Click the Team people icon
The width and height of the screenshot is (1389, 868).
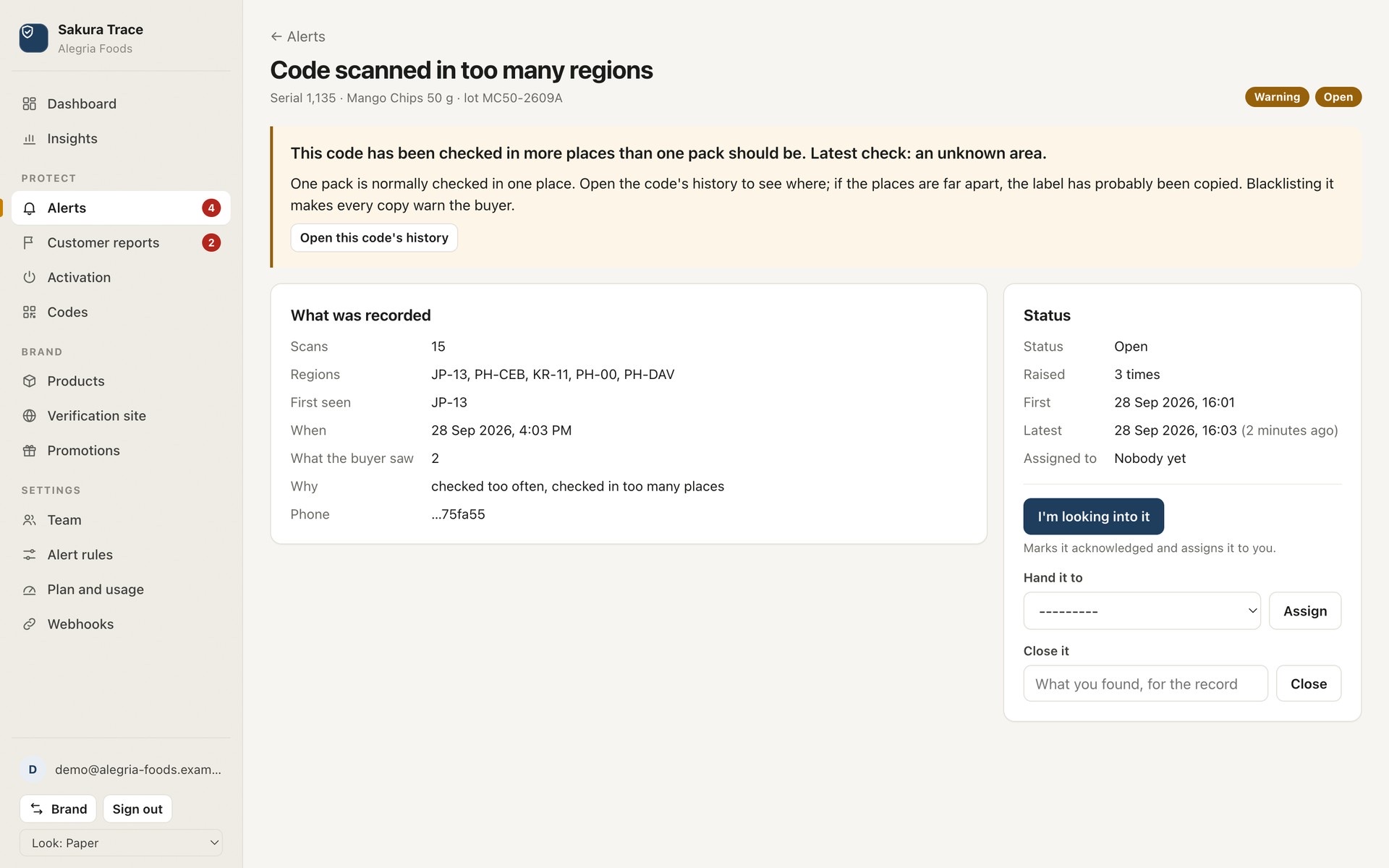click(x=29, y=520)
